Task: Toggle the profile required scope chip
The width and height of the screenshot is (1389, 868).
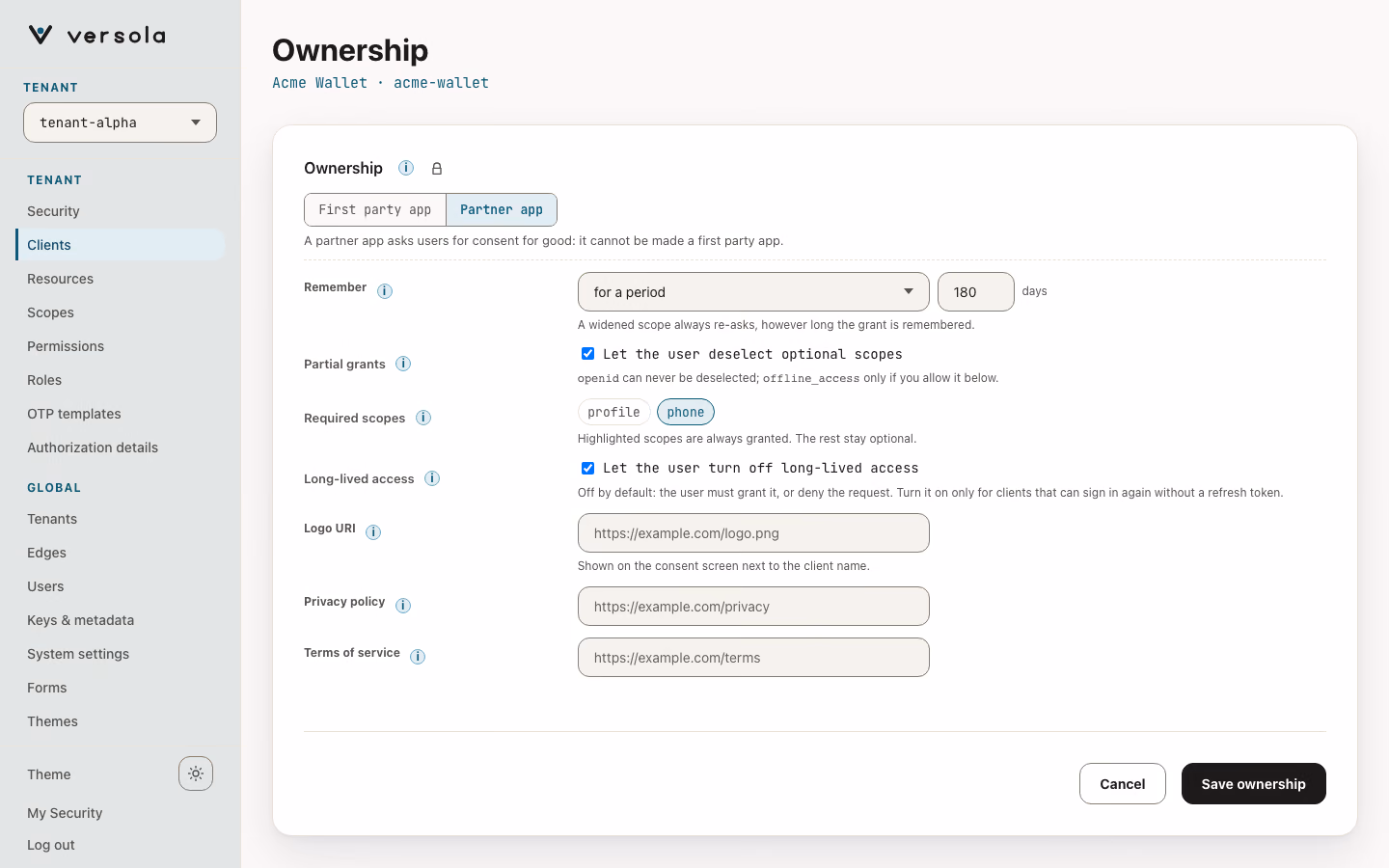Action: click(x=613, y=412)
